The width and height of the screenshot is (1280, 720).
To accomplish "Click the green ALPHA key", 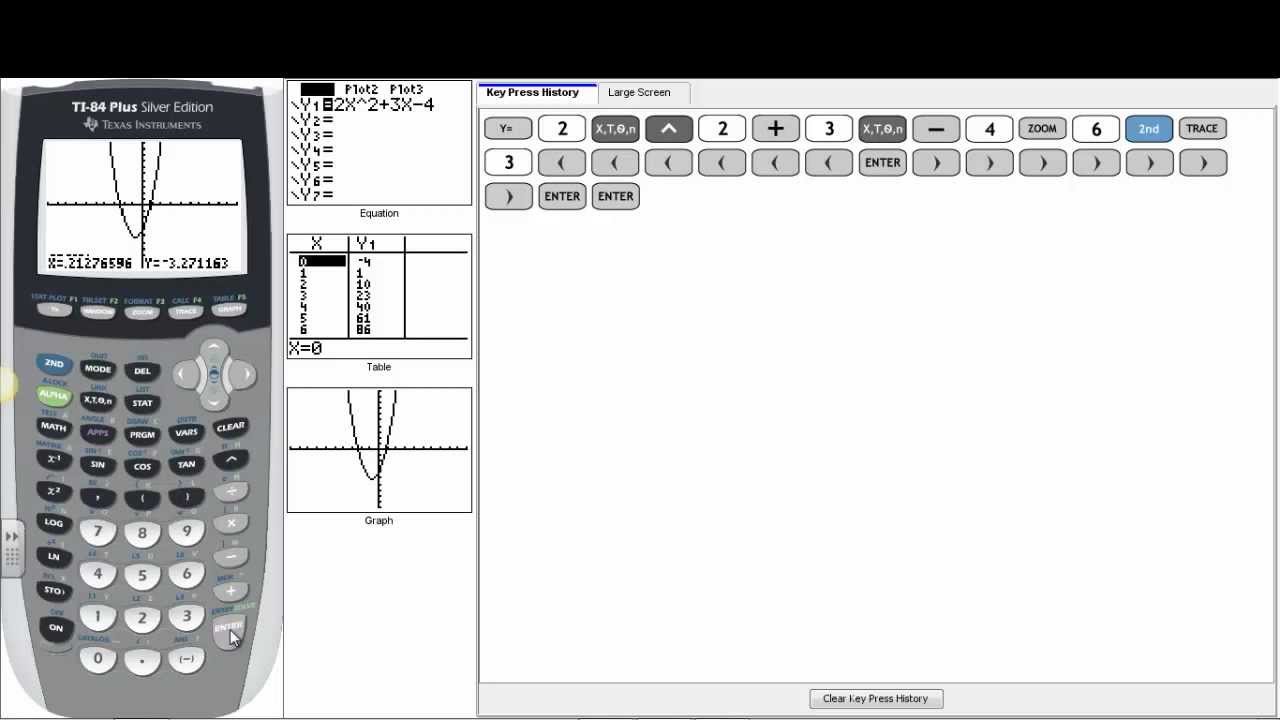I will (x=54, y=396).
